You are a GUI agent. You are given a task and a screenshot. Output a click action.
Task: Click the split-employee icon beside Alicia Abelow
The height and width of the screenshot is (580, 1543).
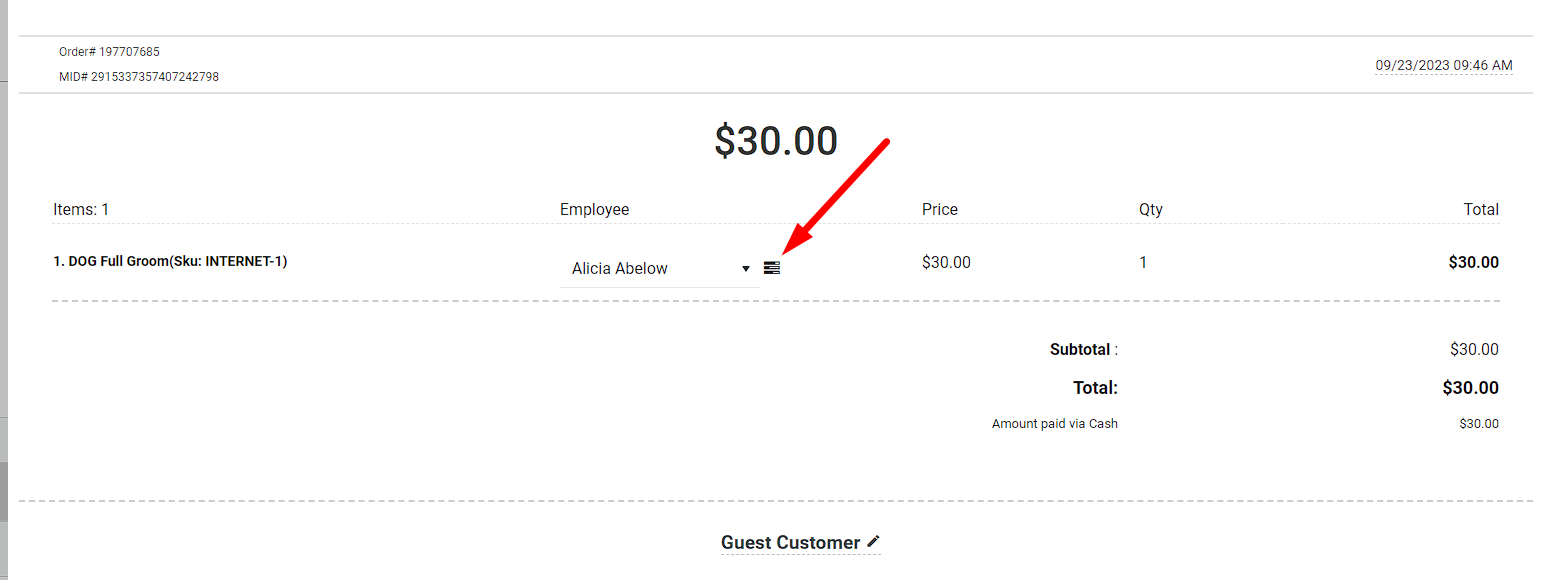(x=772, y=268)
